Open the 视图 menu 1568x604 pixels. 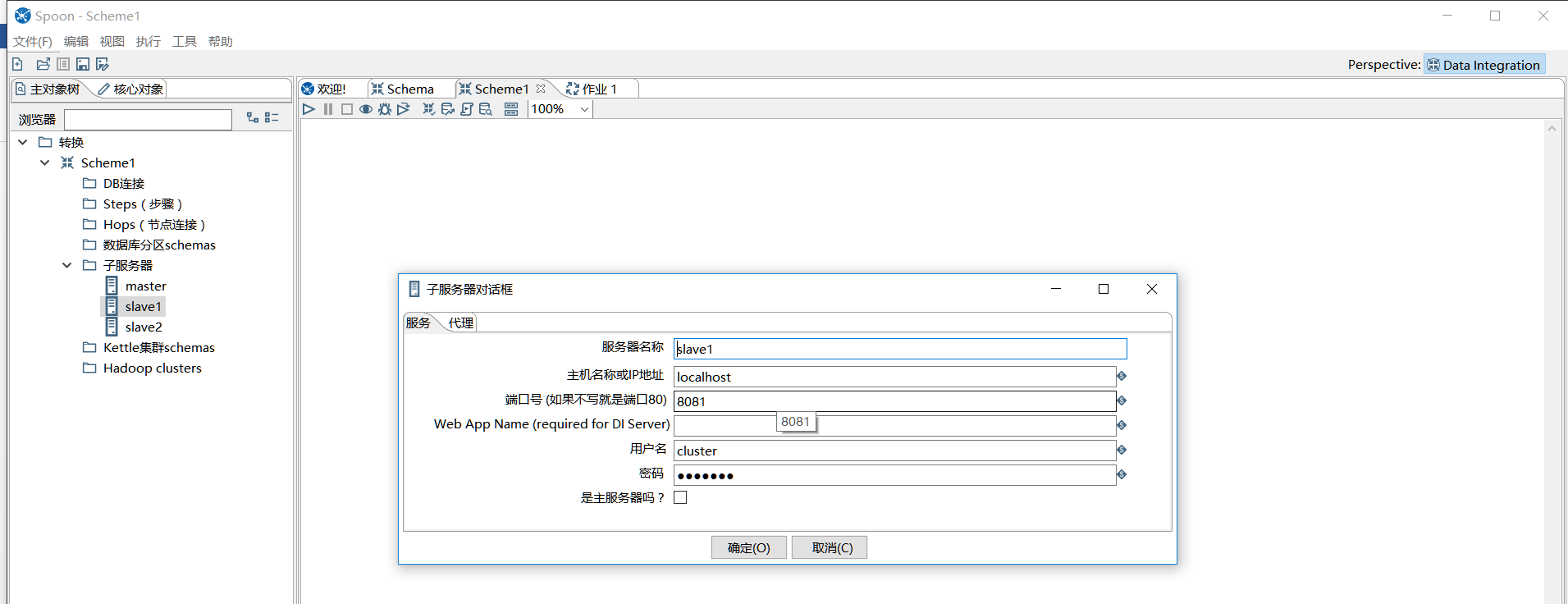(112, 41)
